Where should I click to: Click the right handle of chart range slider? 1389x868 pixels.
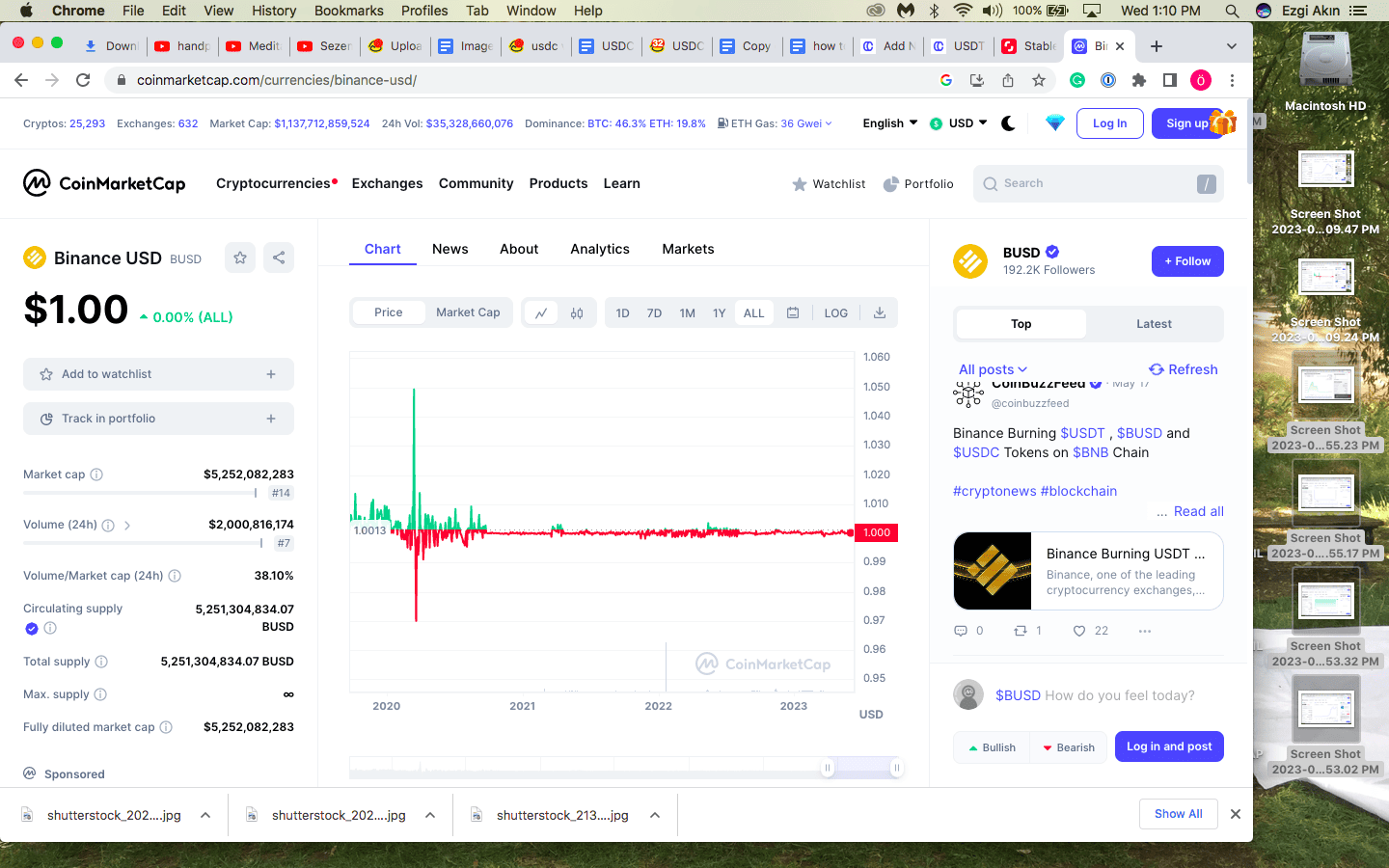click(896, 768)
